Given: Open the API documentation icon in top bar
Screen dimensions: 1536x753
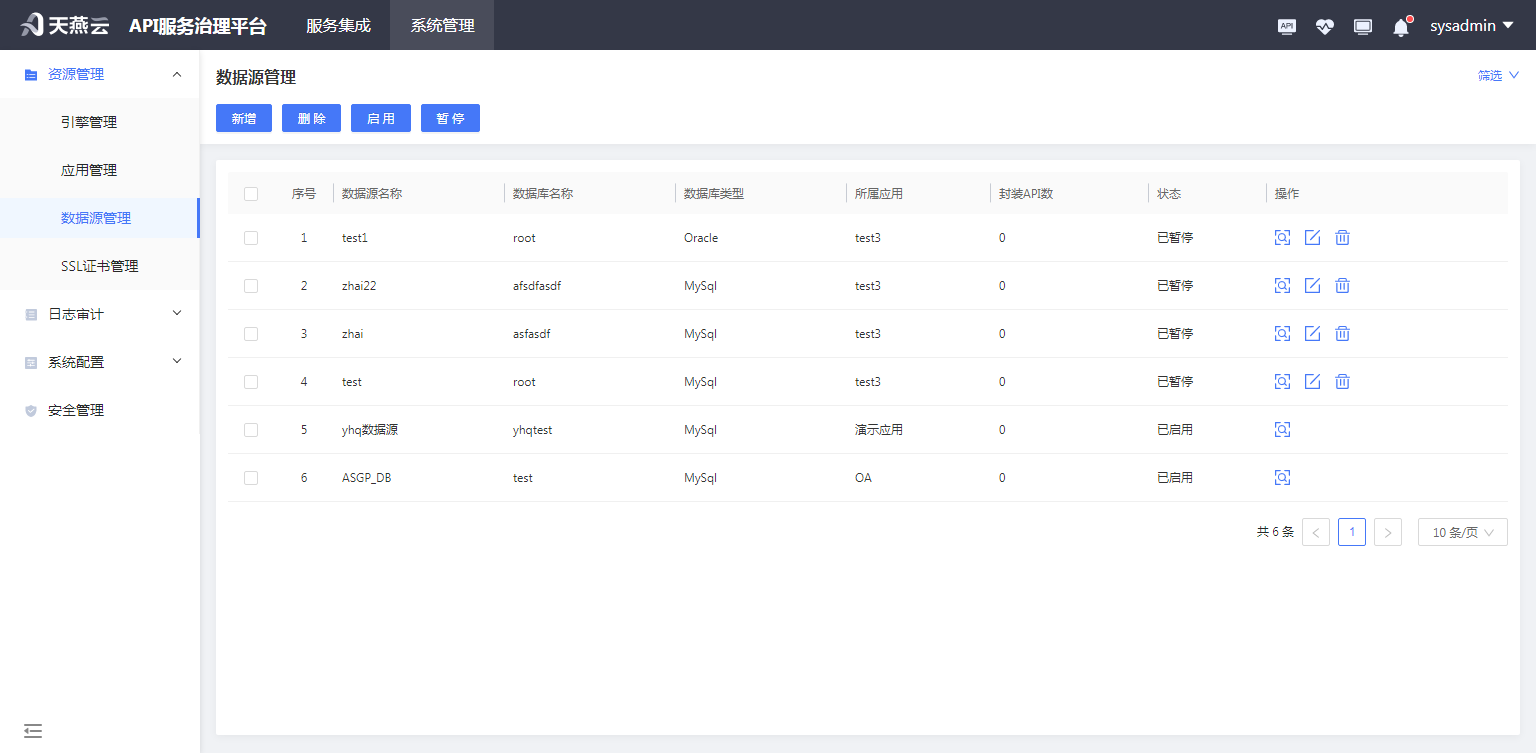Looking at the screenshot, I should (1286, 26).
